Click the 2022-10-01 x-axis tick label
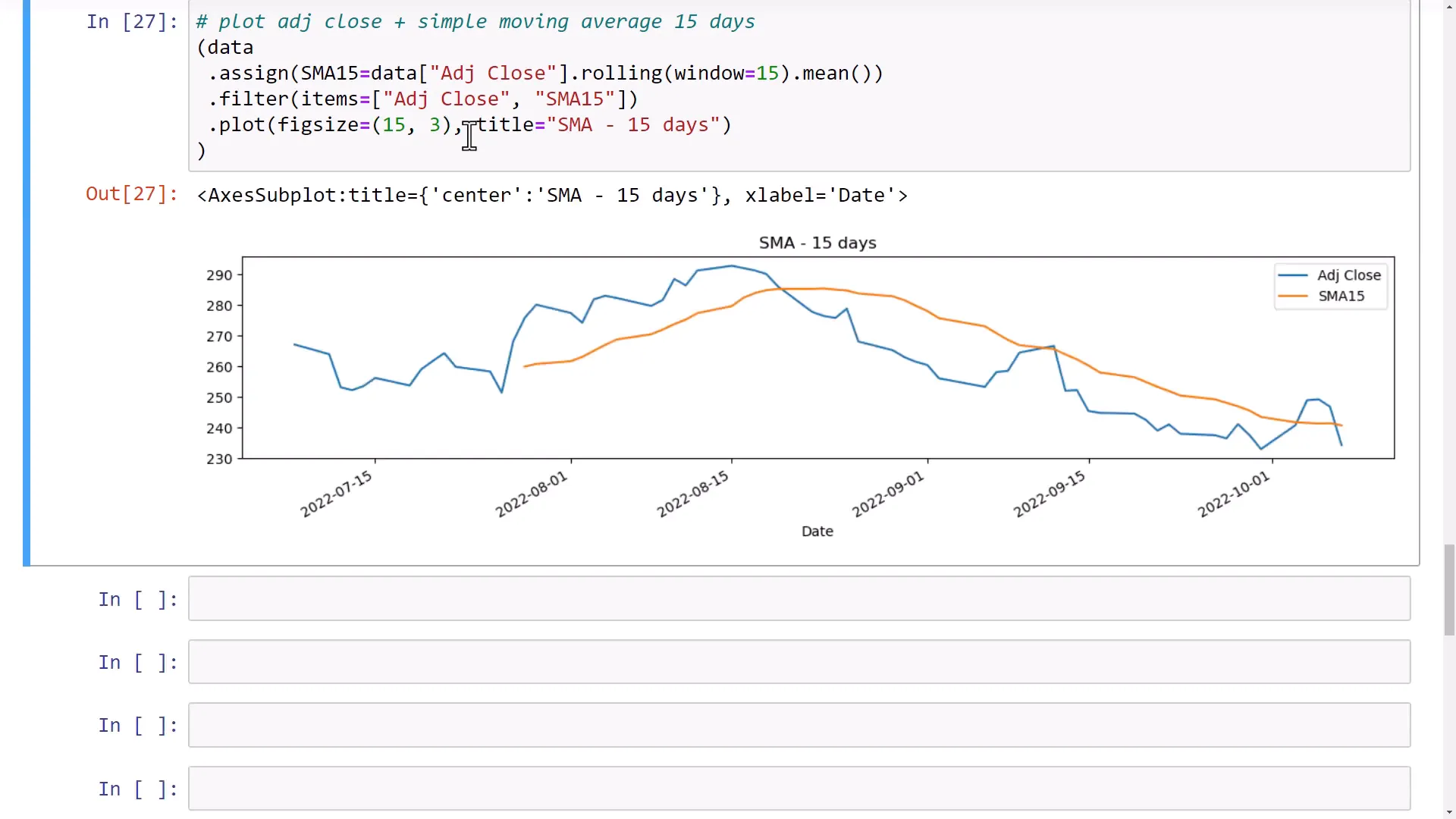The height and width of the screenshot is (819, 1456). pyautogui.click(x=1233, y=494)
